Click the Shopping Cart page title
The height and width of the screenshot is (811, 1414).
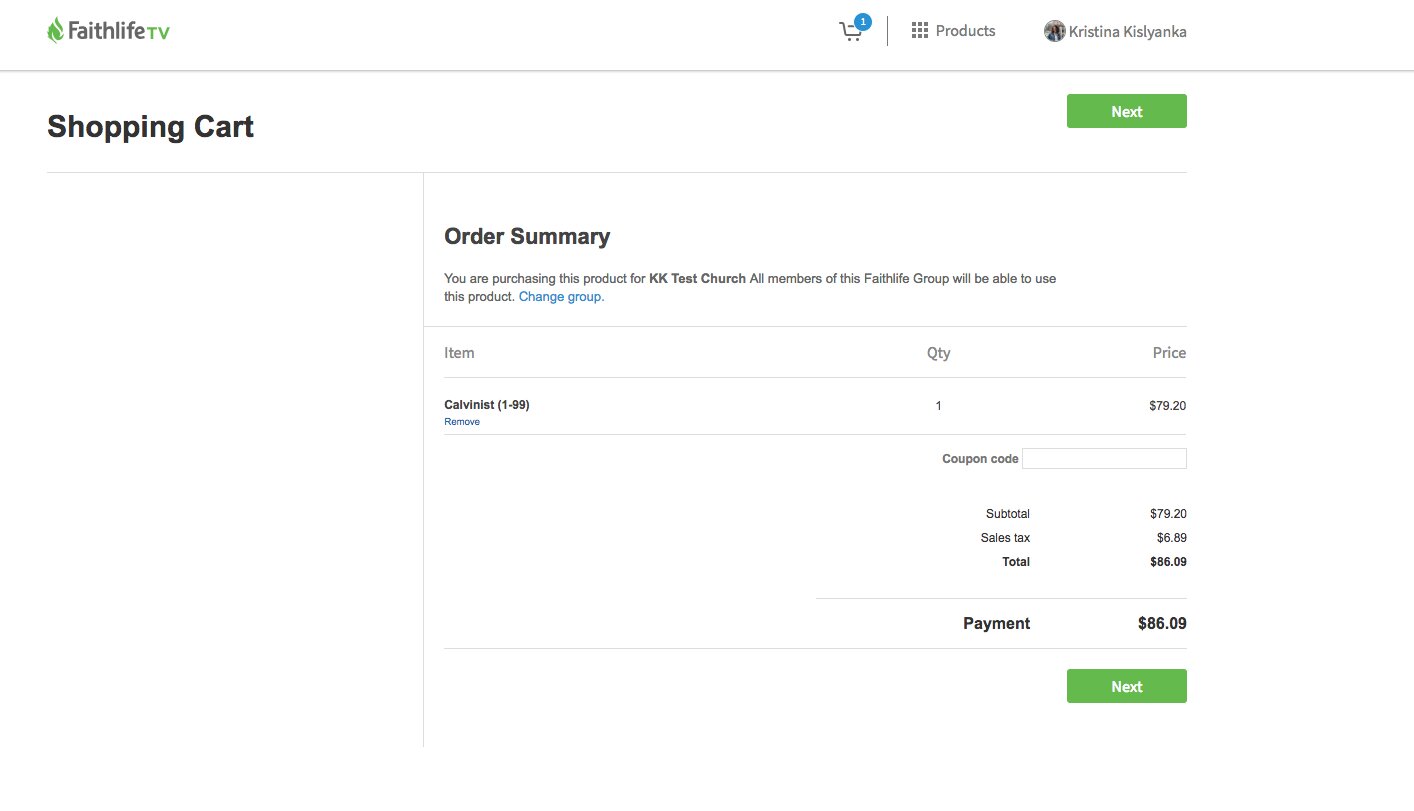150,127
